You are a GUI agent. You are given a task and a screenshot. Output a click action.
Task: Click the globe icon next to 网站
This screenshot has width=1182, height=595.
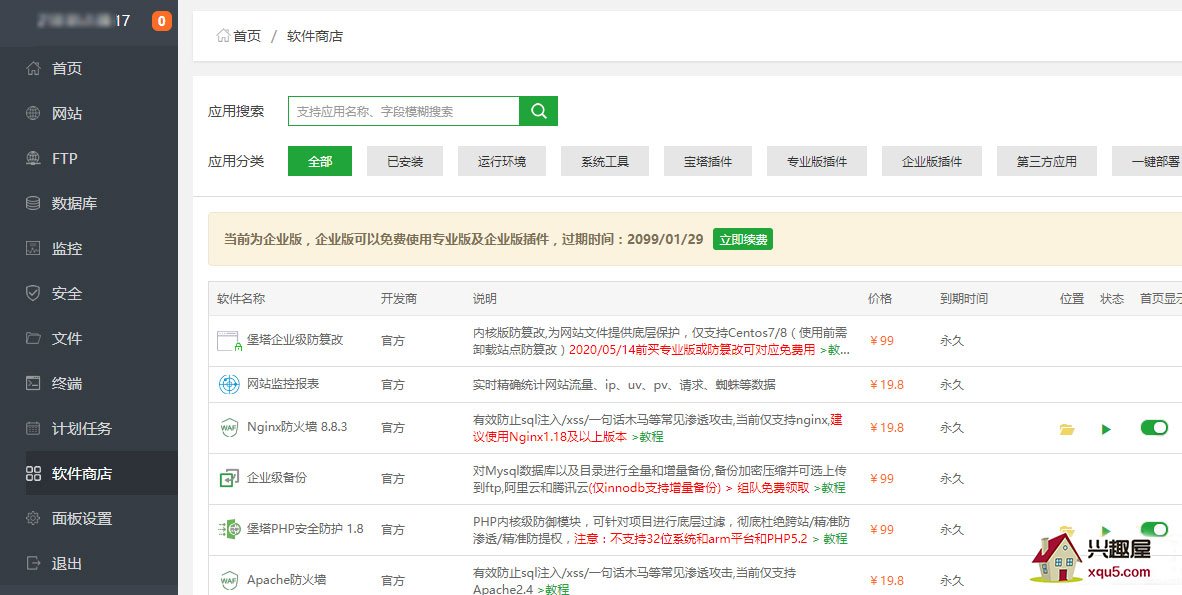coord(33,114)
